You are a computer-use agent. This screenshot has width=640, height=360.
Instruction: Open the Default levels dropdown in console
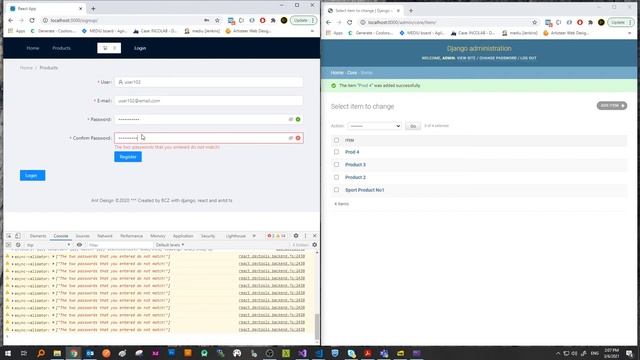pos(170,245)
